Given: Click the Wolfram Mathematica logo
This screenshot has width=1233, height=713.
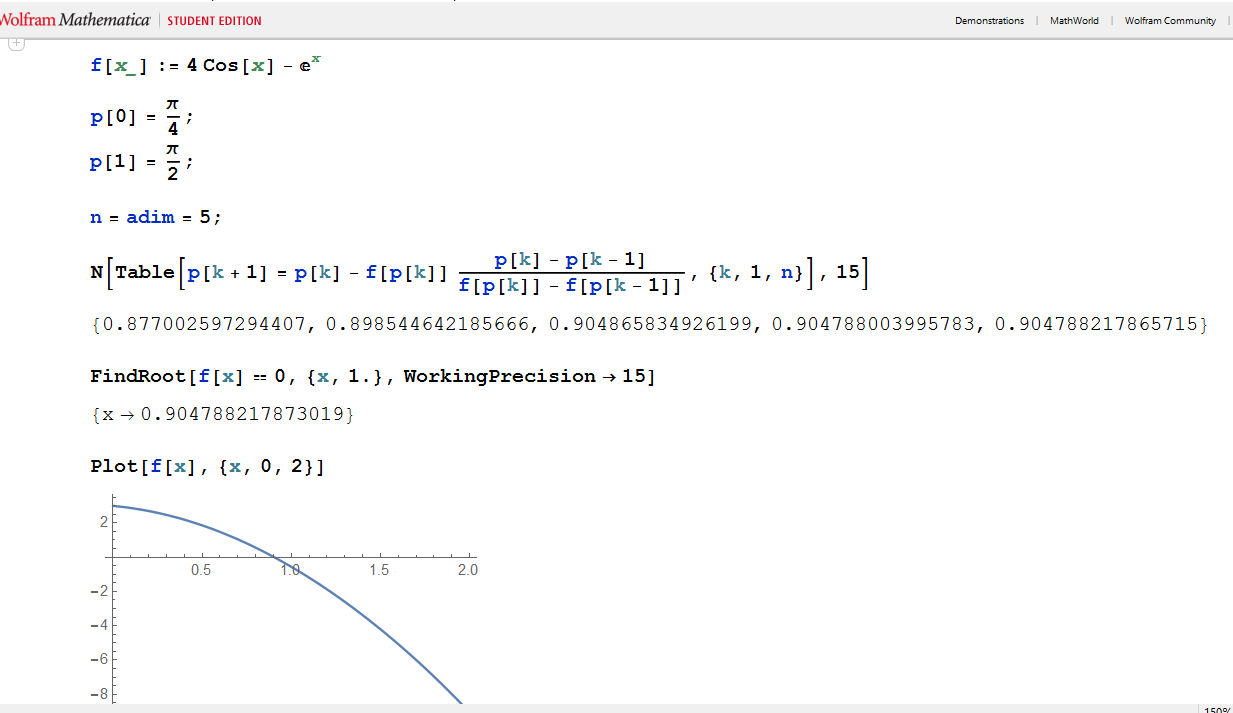Looking at the screenshot, I should tap(75, 20).
